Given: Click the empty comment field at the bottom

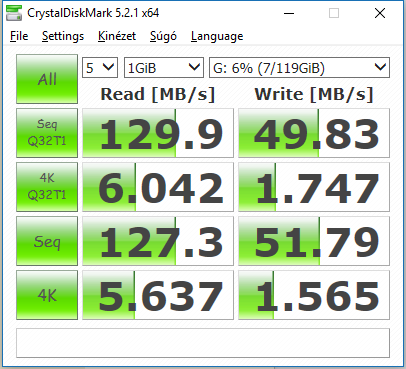Looking at the screenshot, I should coord(203,343).
